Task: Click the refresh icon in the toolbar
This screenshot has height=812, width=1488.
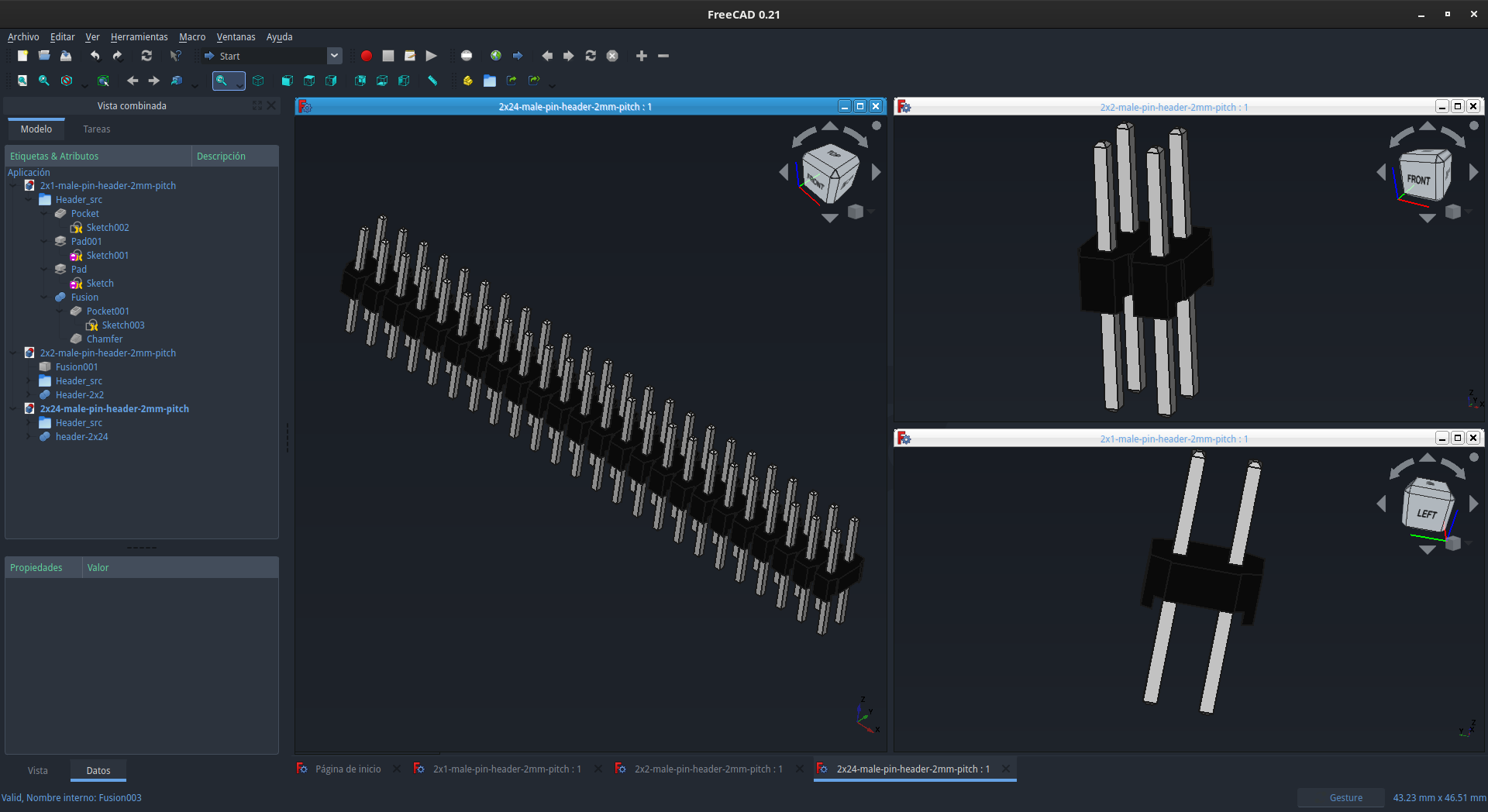Action: [146, 56]
